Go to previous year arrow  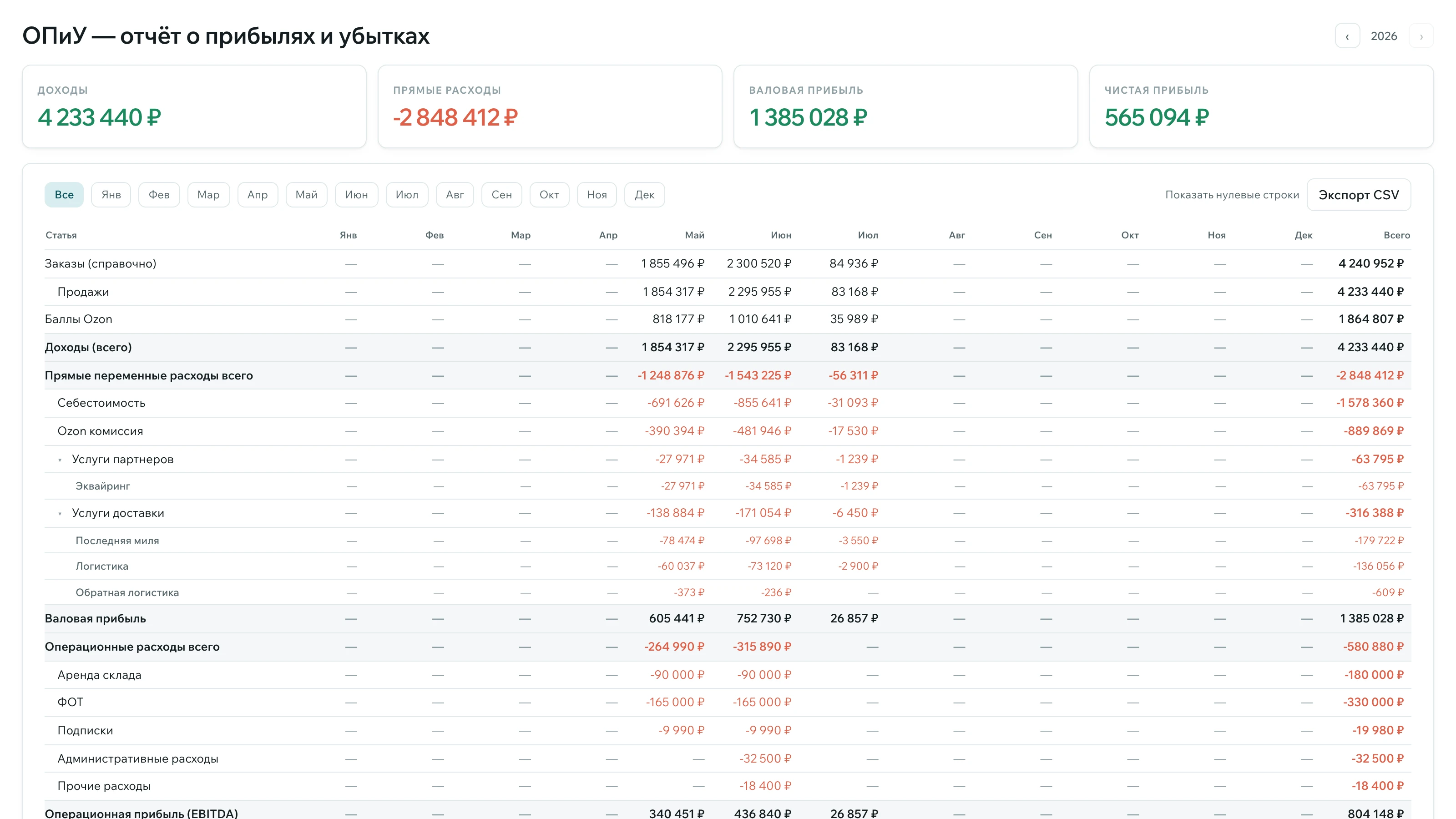(x=1347, y=36)
